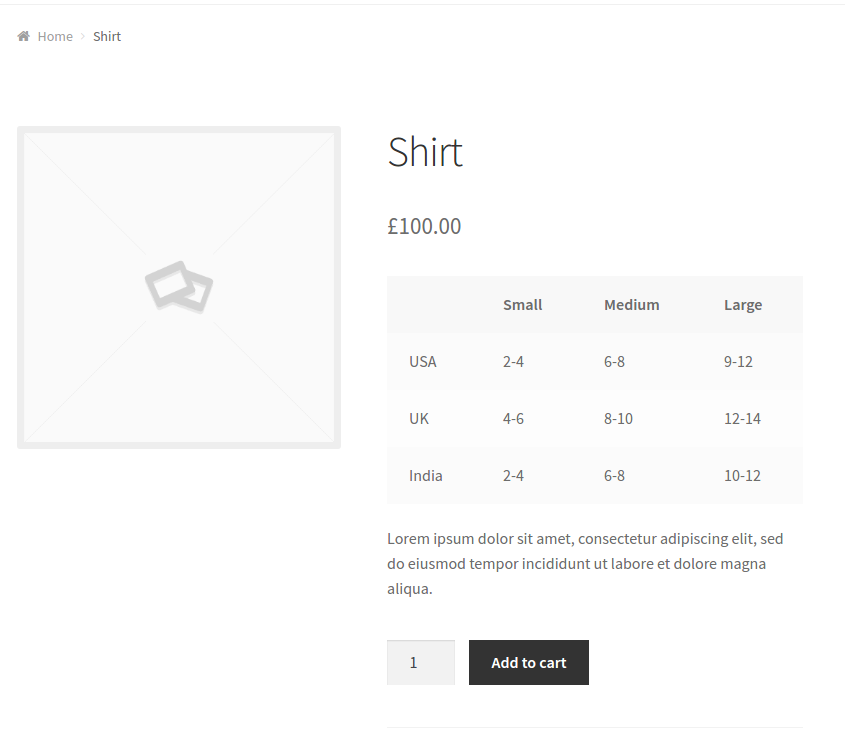Click the home icon in breadcrumb
The width and height of the screenshot is (845, 735).
(x=23, y=36)
